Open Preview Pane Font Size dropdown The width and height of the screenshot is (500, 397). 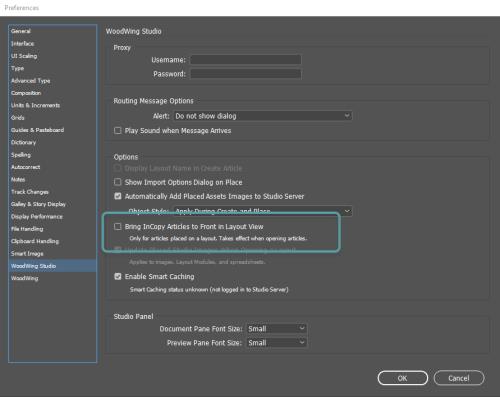276,343
